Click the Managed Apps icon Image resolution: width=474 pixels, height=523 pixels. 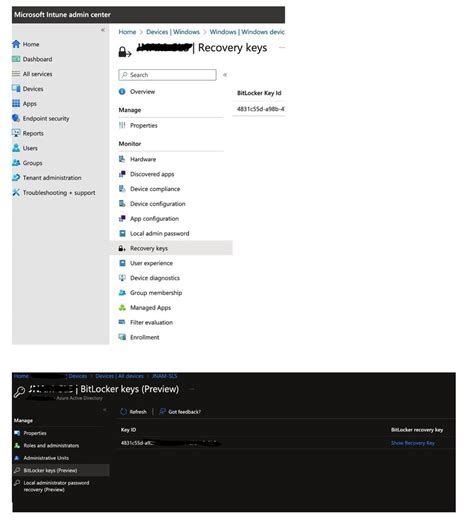(122, 308)
